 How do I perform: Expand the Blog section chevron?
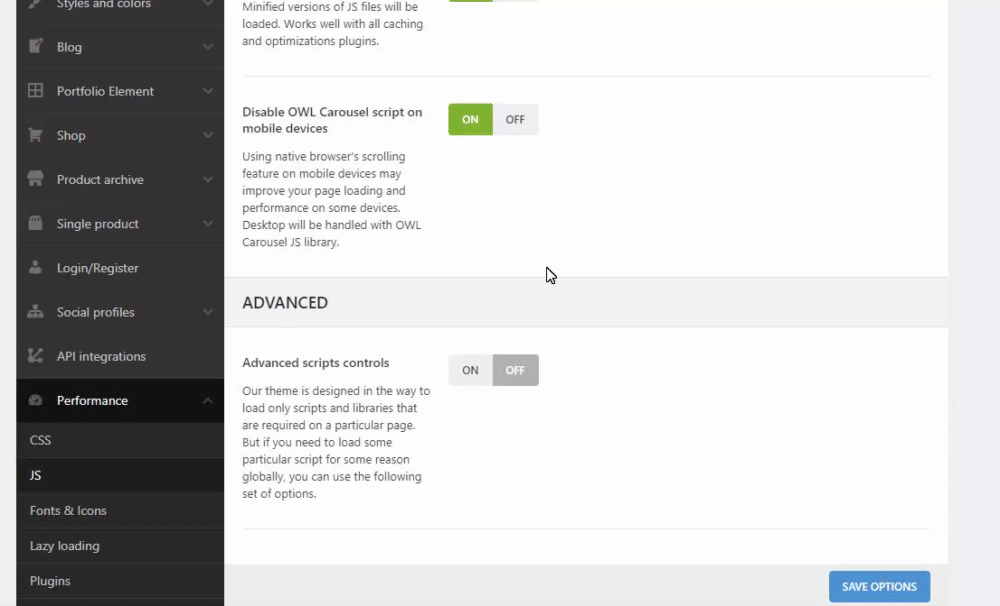[x=207, y=47]
